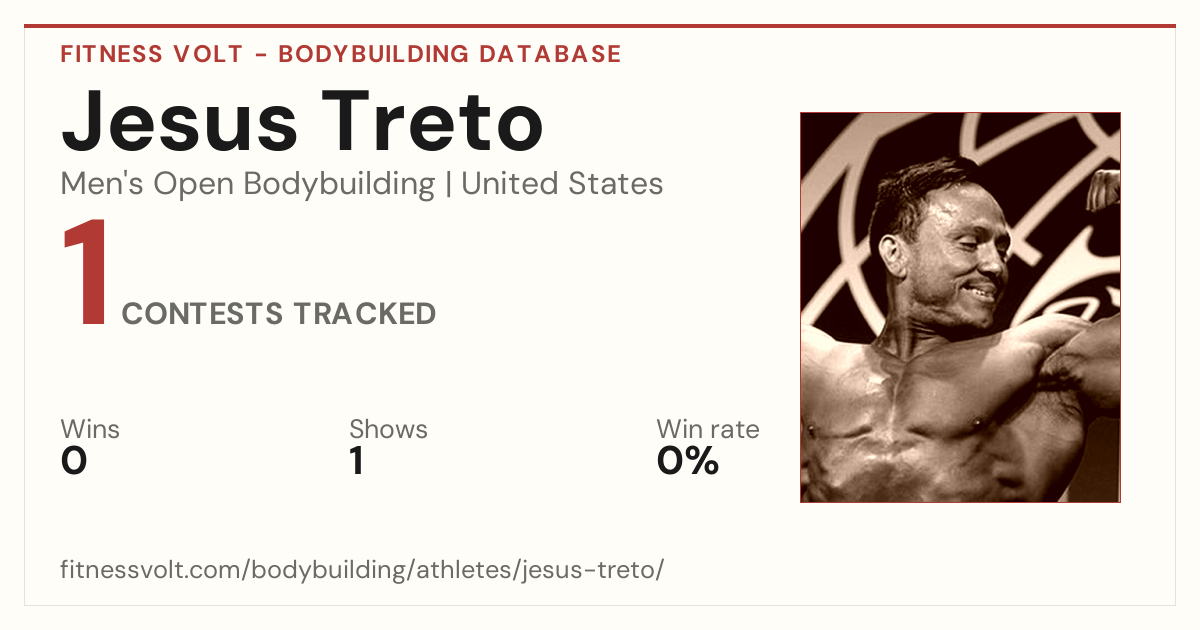Click the Win rate value 0%
This screenshot has width=1200, height=630.
(x=688, y=461)
